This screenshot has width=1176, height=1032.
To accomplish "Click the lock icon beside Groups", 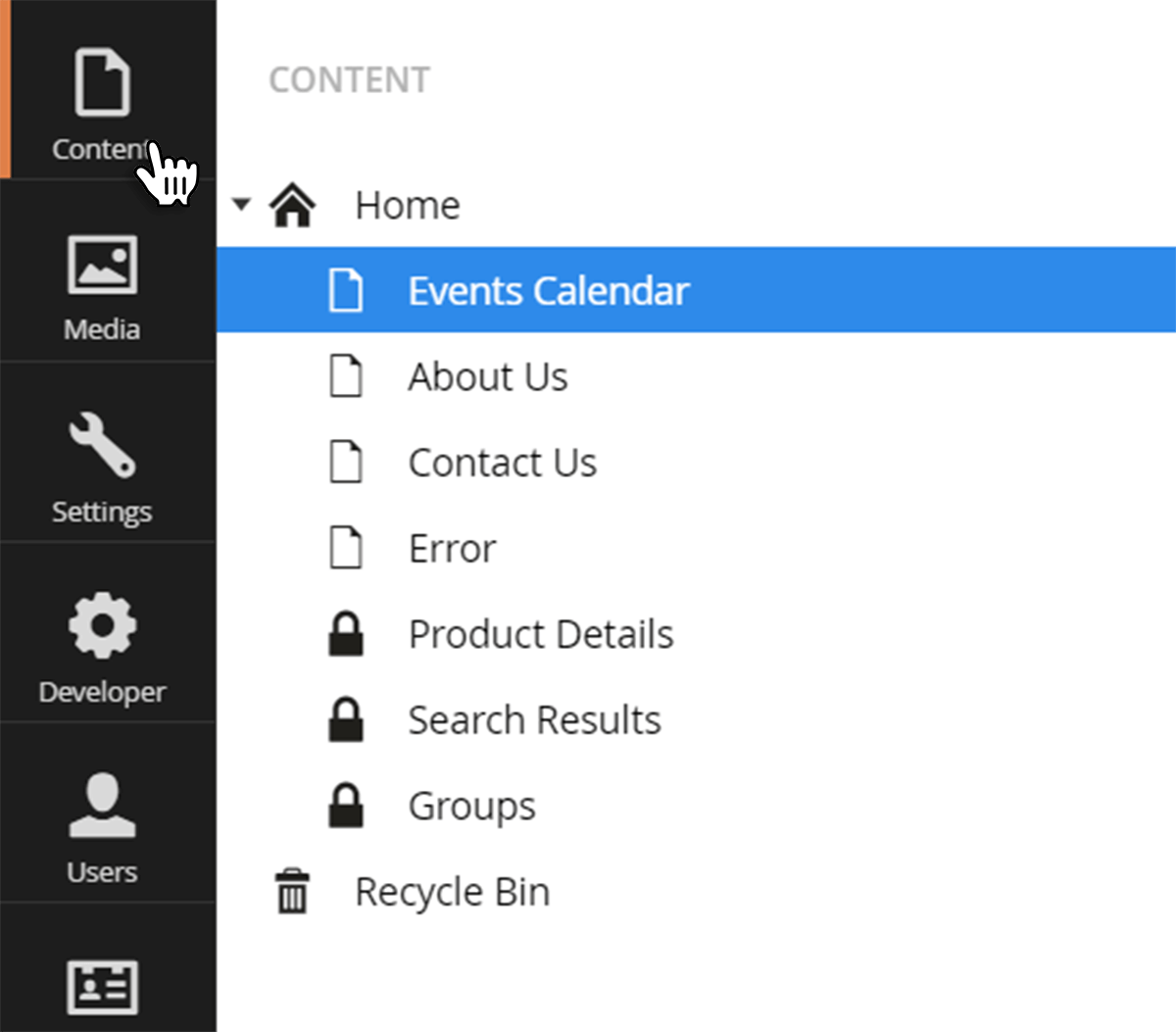I will [345, 805].
